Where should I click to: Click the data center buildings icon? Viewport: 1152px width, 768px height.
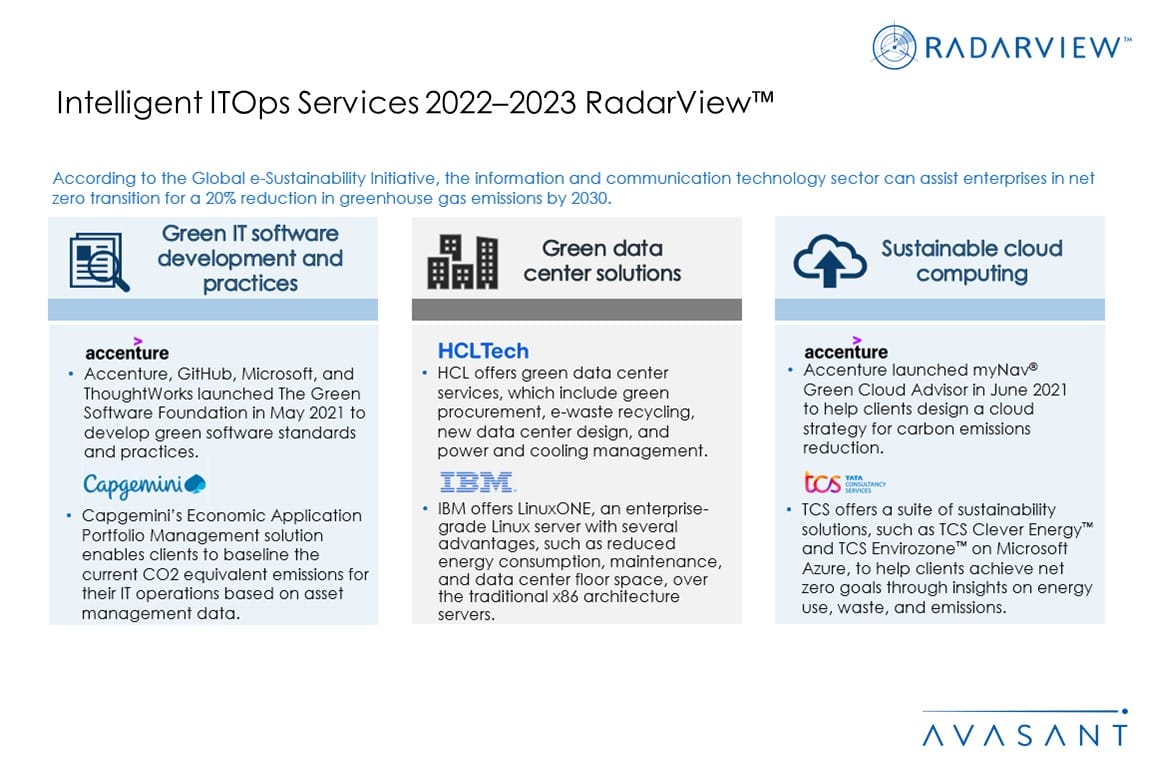[x=462, y=261]
